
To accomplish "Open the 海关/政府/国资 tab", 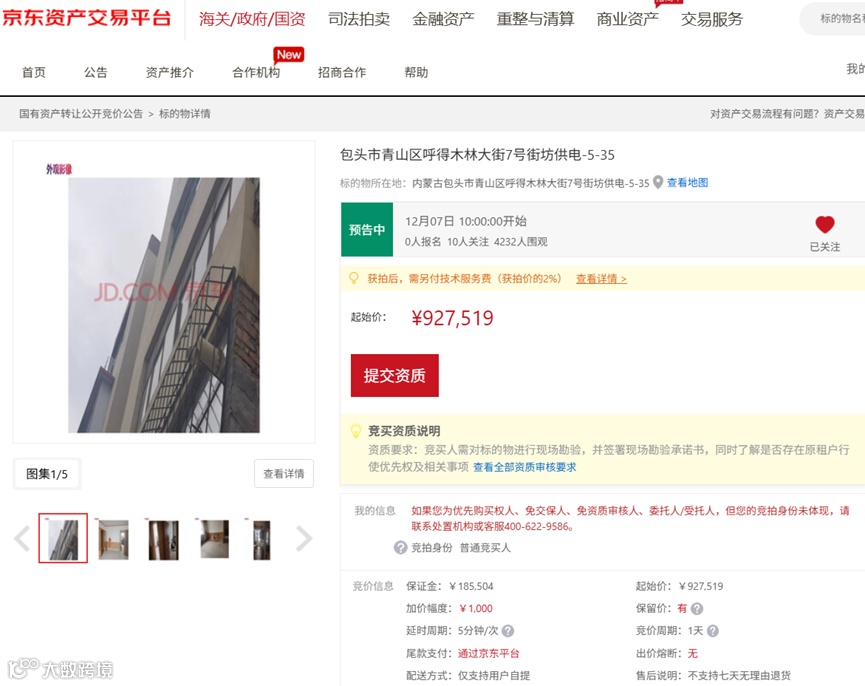I will [252, 19].
